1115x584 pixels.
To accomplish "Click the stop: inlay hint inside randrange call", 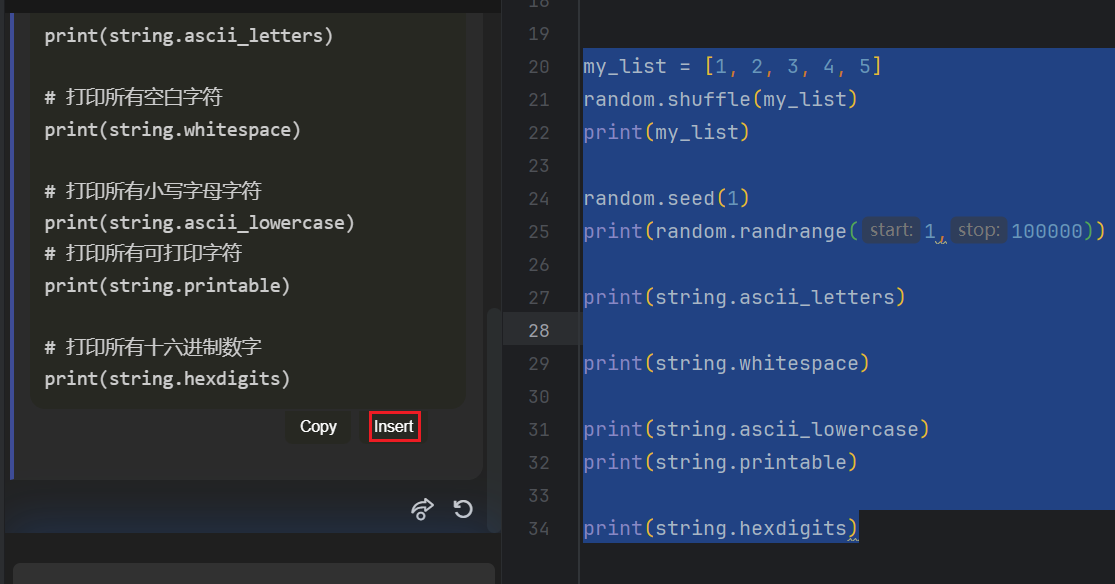I will [978, 230].
